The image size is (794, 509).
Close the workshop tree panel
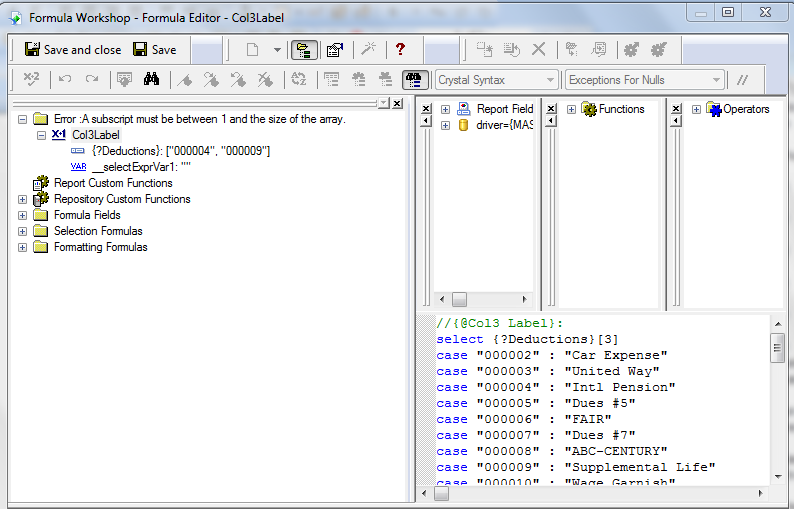(x=398, y=103)
